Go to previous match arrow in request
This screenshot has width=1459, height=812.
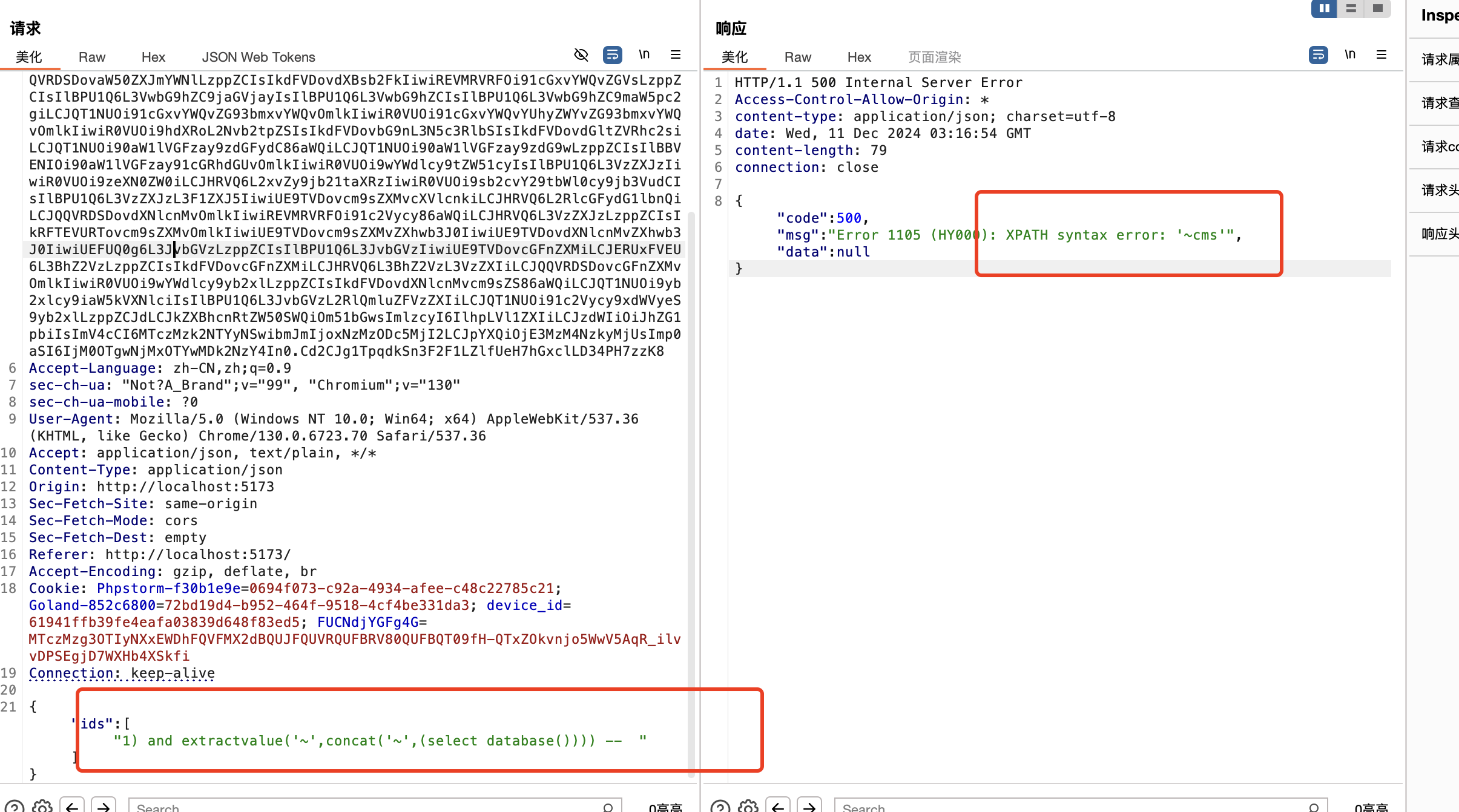(72, 807)
